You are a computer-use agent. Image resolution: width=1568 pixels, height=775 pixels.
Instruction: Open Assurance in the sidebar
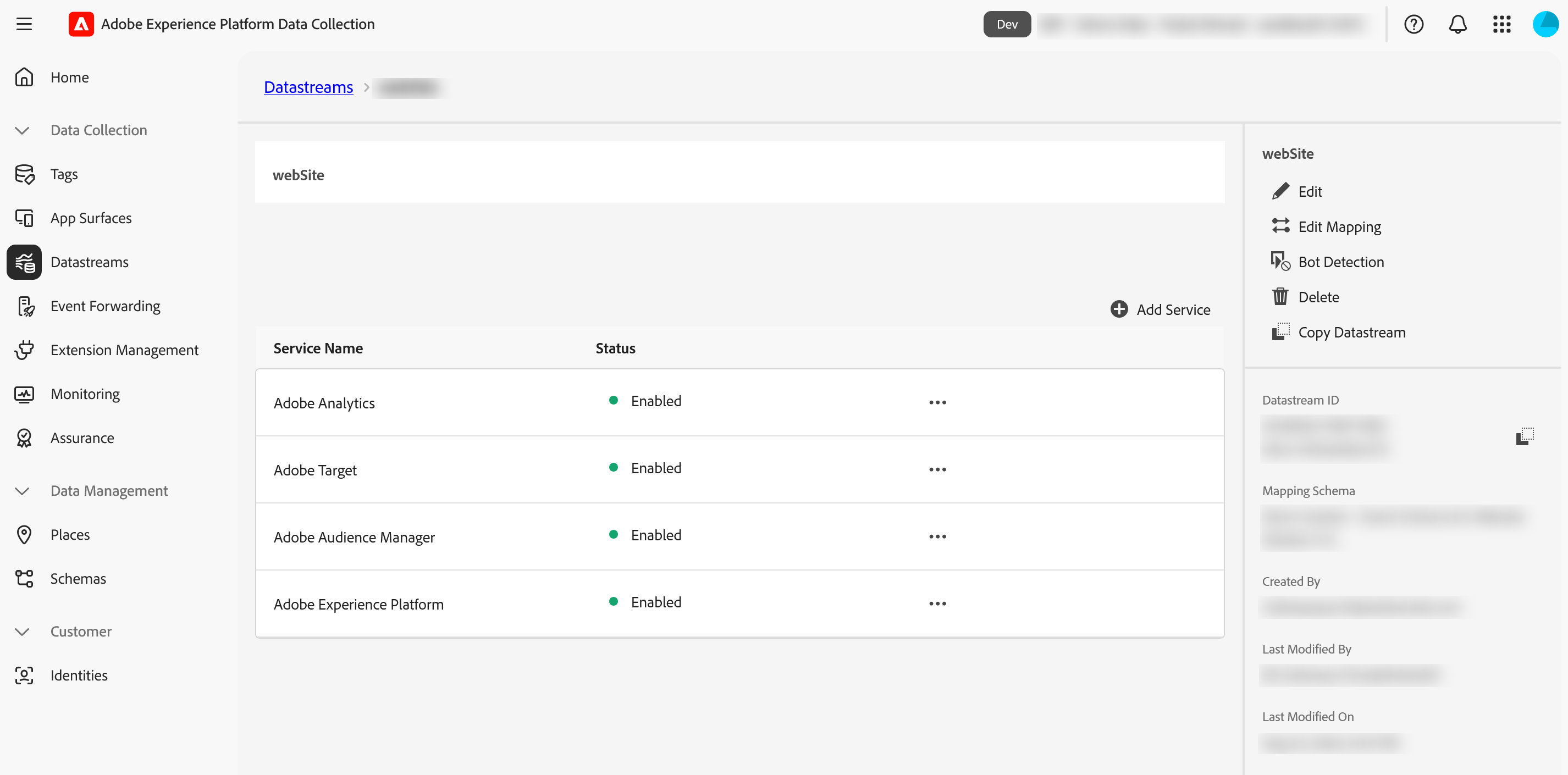click(82, 438)
